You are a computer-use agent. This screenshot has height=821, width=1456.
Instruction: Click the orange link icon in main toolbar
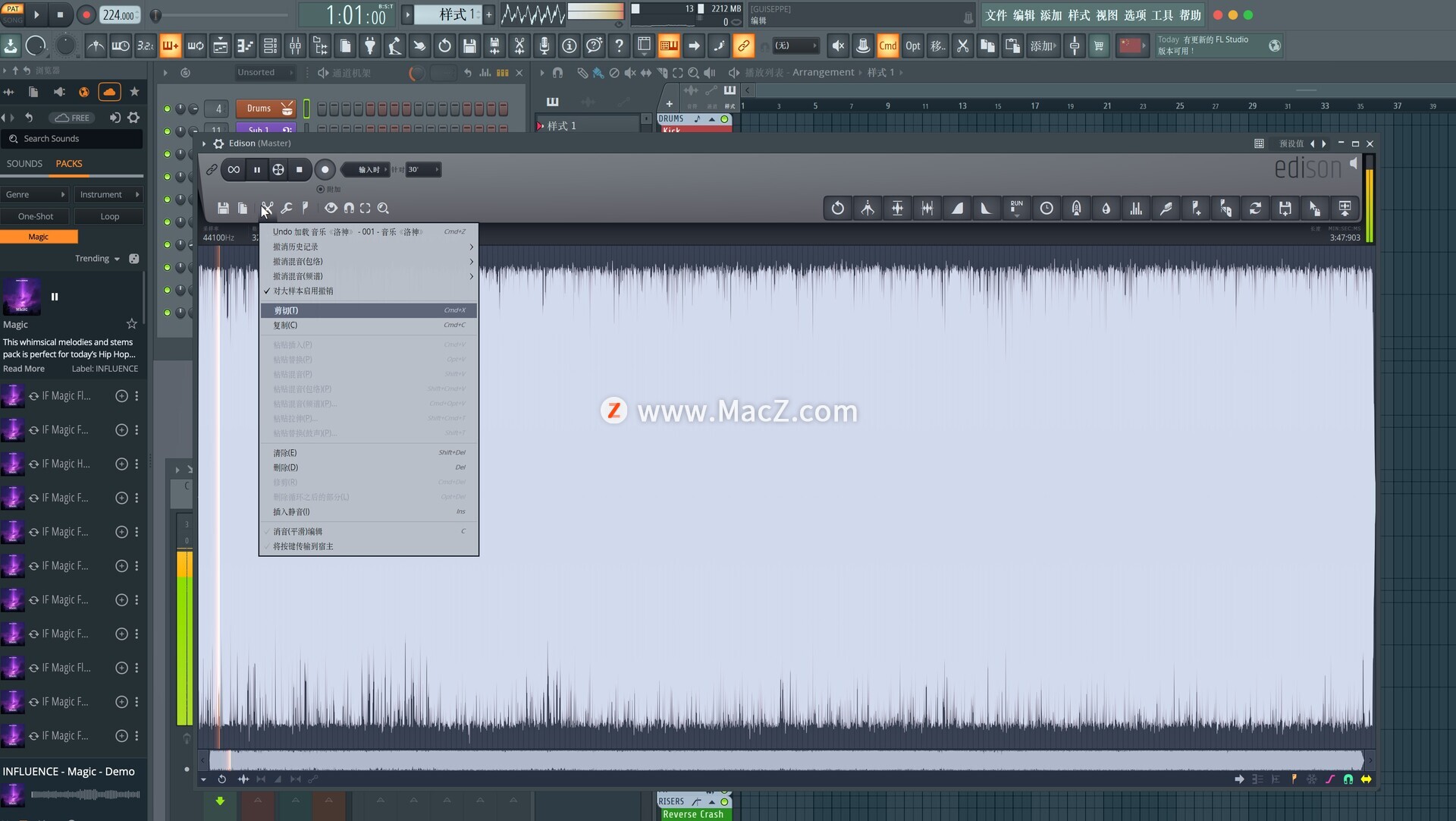point(744,46)
